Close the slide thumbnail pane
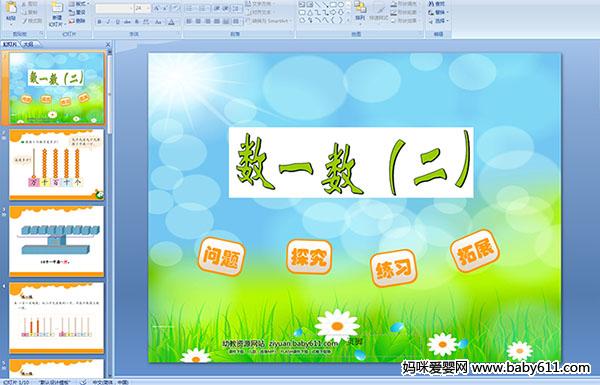This screenshot has width=600, height=385. pyautogui.click(x=108, y=44)
